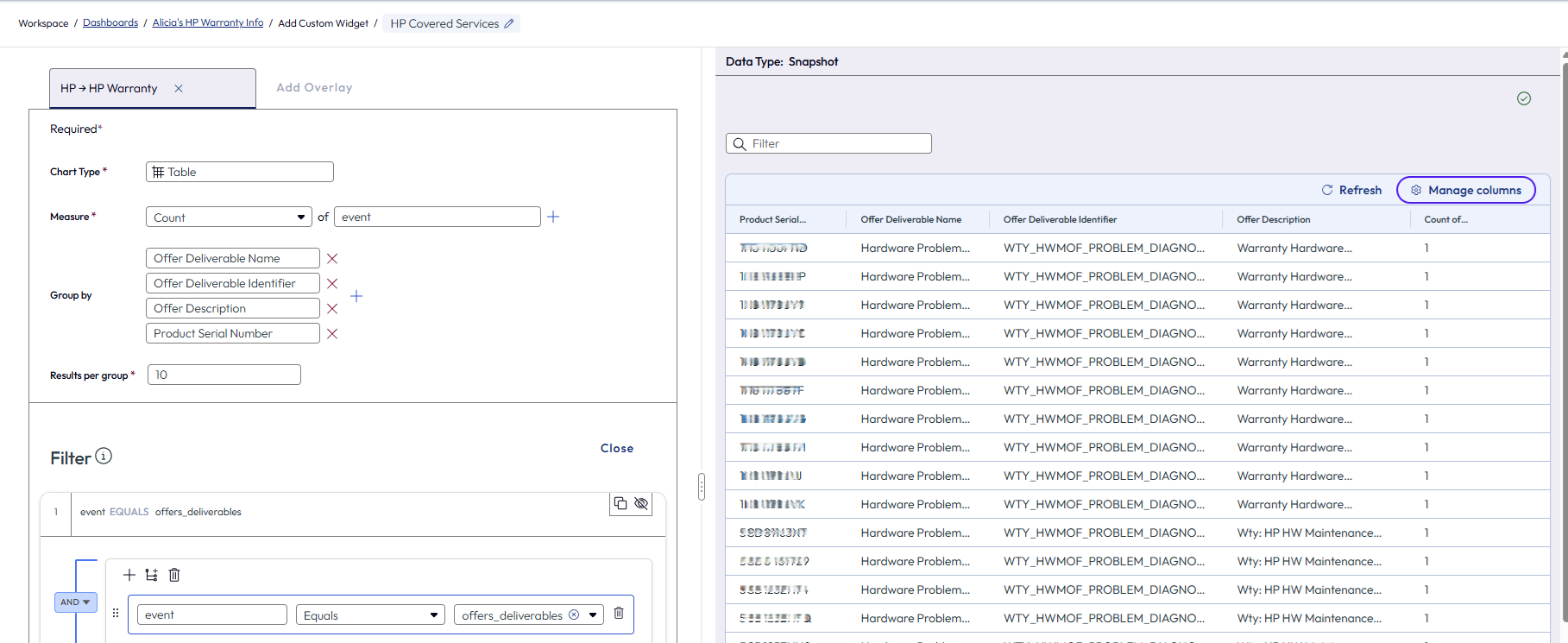This screenshot has width=1568, height=643.
Task: Remove Product Serial Number grouping
Action: [332, 333]
